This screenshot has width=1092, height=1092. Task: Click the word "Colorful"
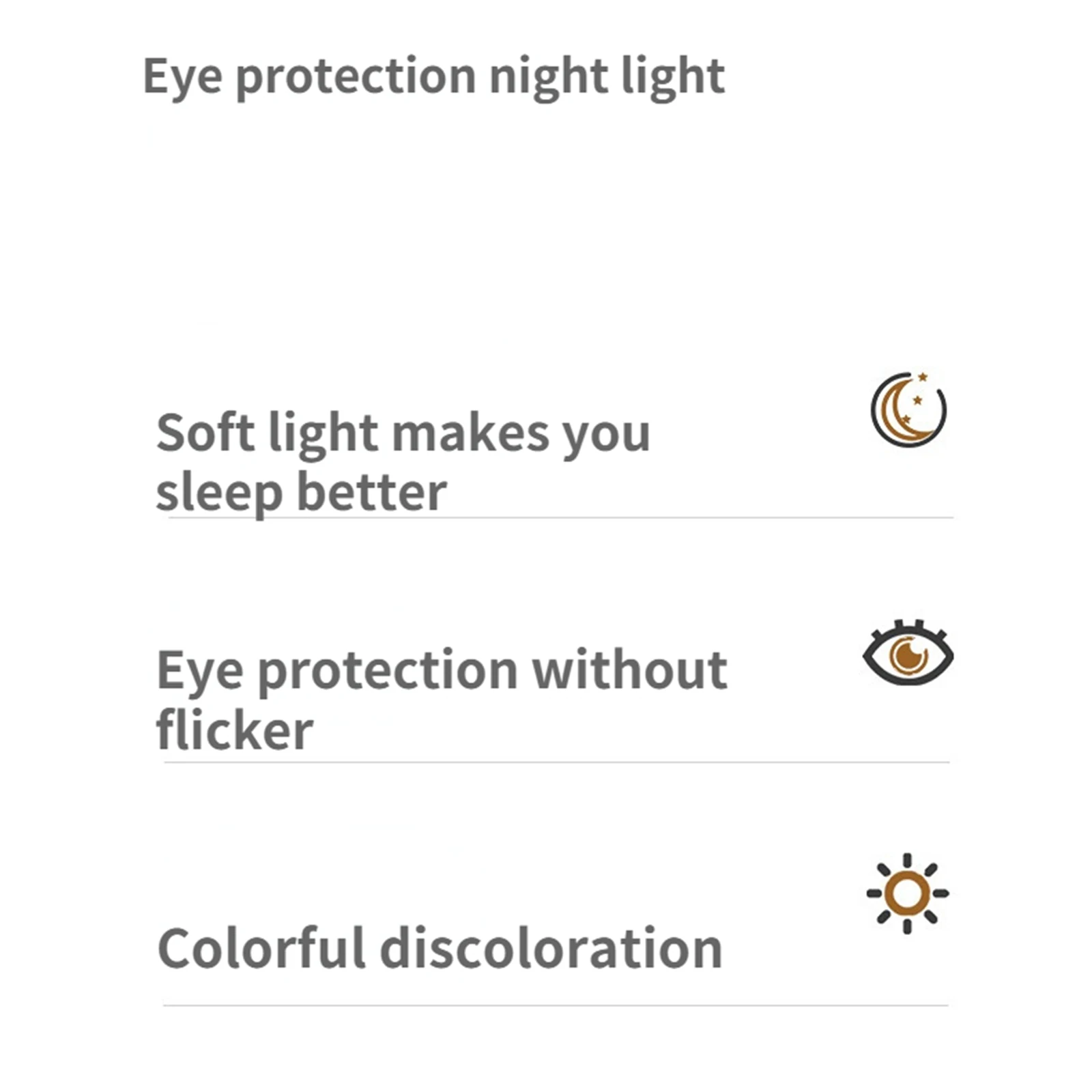[x=262, y=949]
